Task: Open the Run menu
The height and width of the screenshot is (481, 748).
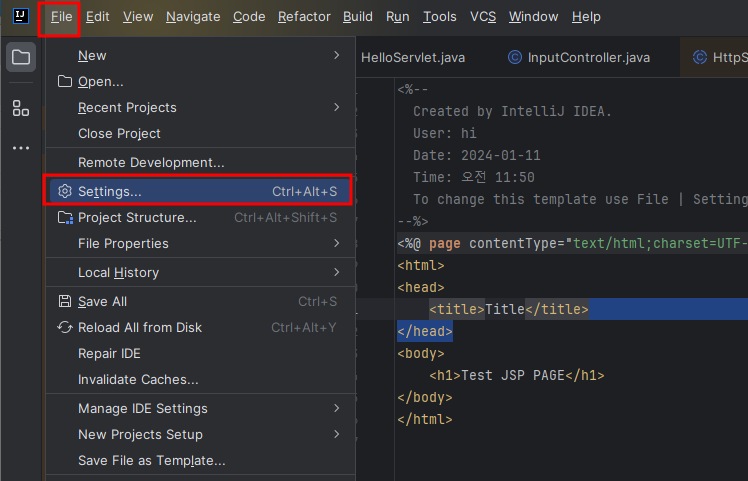Action: [398, 17]
